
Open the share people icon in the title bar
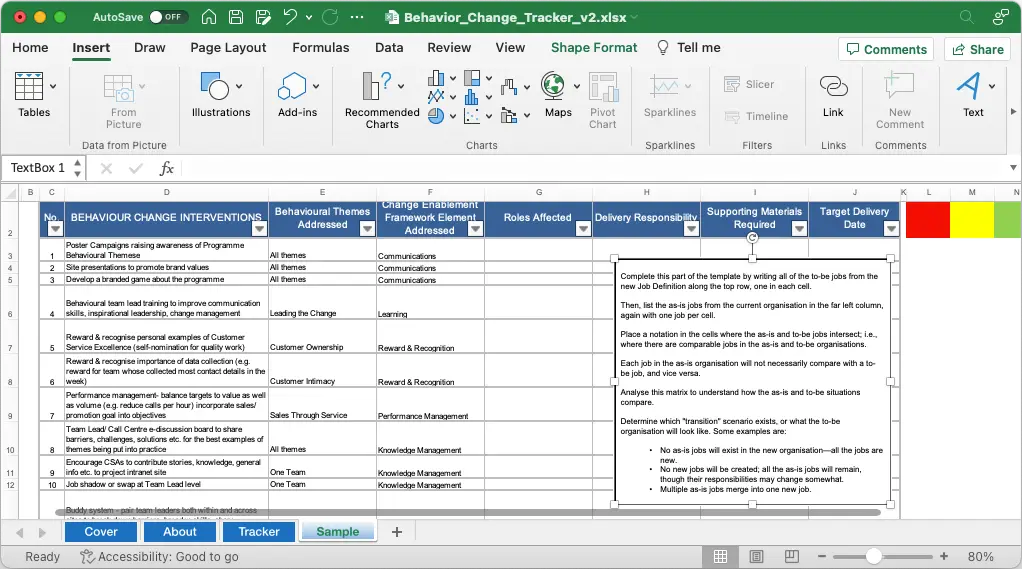pyautogui.click(x=1000, y=17)
